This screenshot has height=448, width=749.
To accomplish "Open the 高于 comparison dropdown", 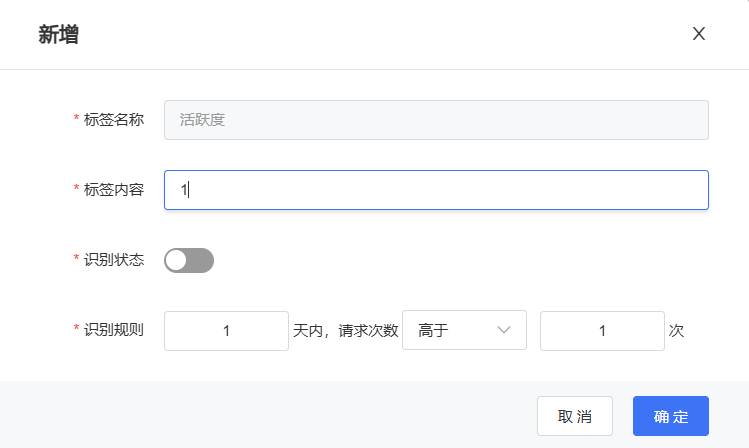I will coord(464,330).
